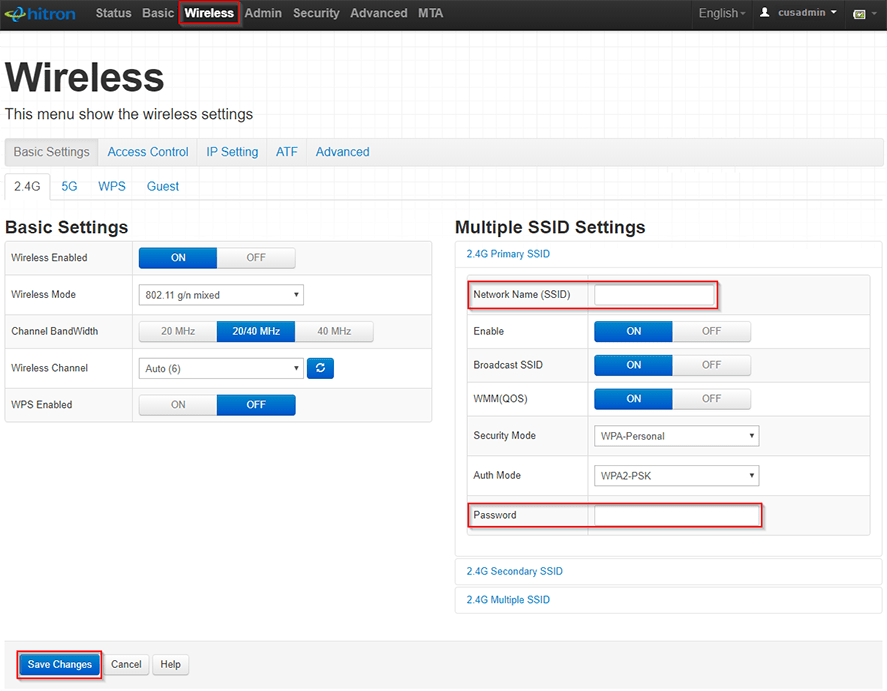Open the English language dropdown
This screenshot has height=691, width=887.
tap(722, 13)
